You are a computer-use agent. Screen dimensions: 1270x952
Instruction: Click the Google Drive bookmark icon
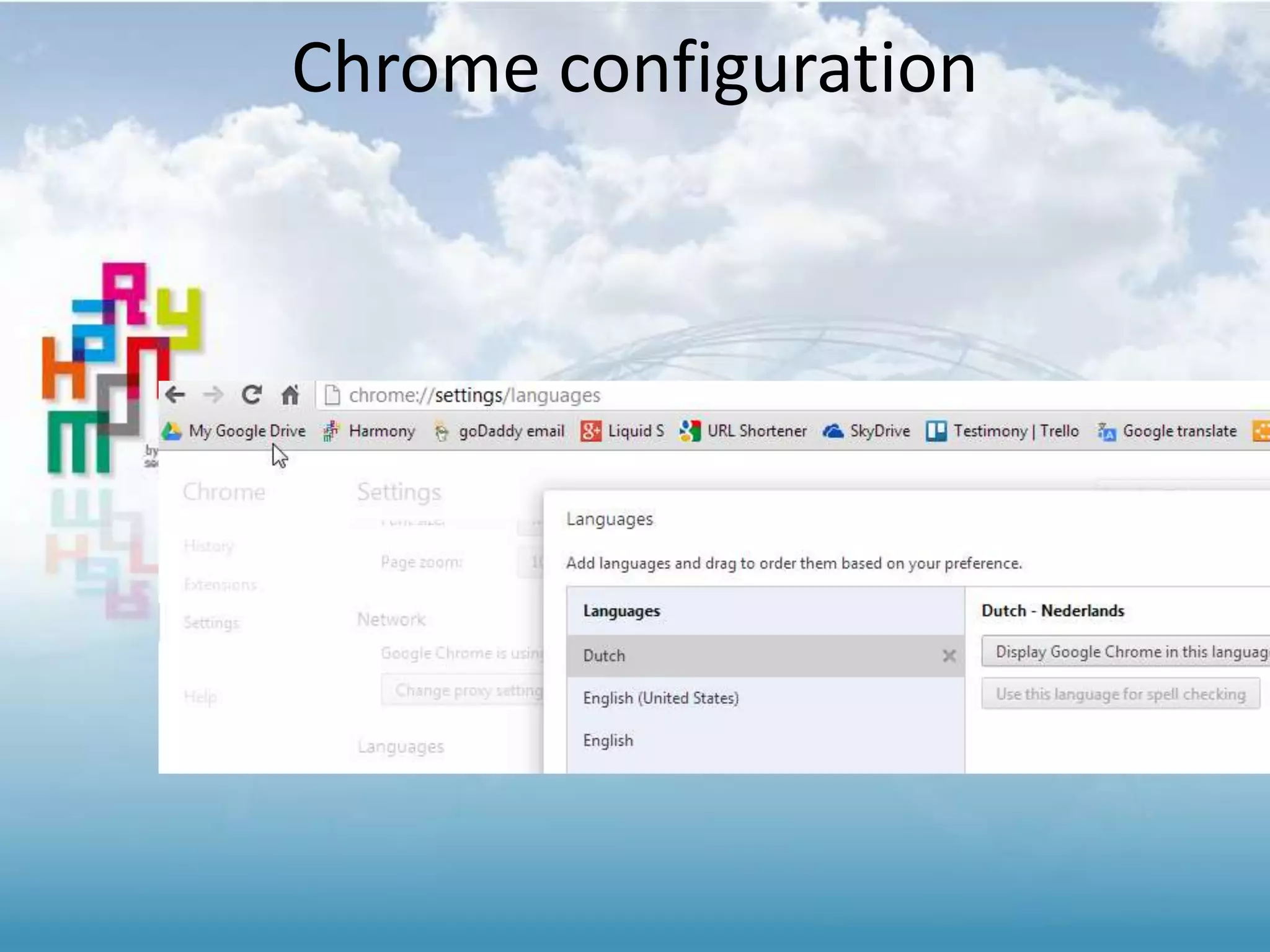click(172, 431)
